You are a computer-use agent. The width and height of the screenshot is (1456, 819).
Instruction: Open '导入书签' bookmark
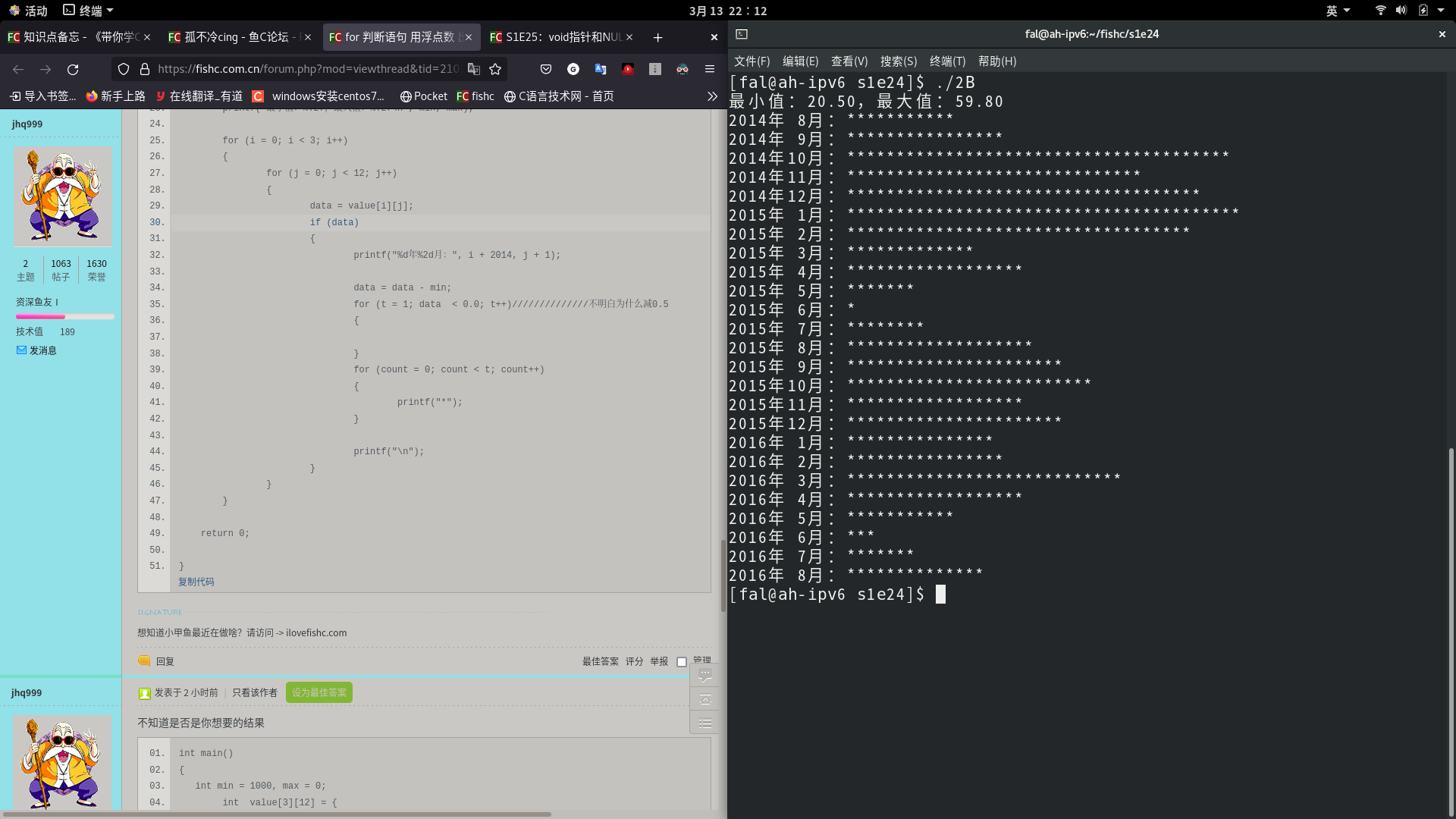click(43, 96)
